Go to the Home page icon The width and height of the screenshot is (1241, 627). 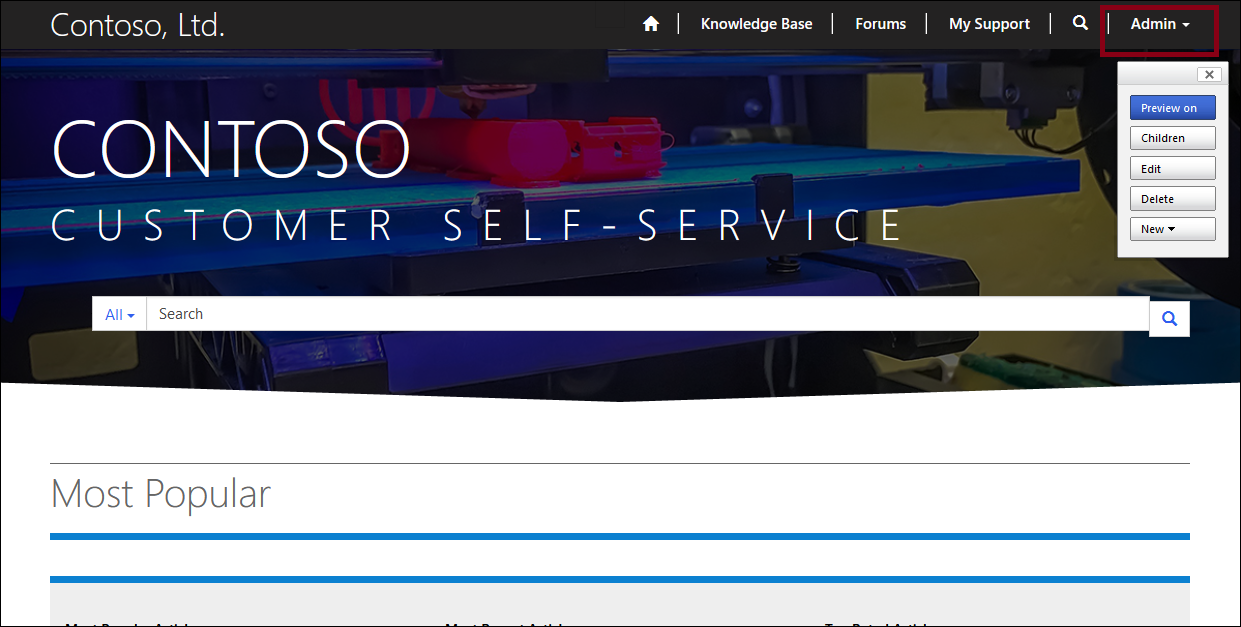click(651, 24)
